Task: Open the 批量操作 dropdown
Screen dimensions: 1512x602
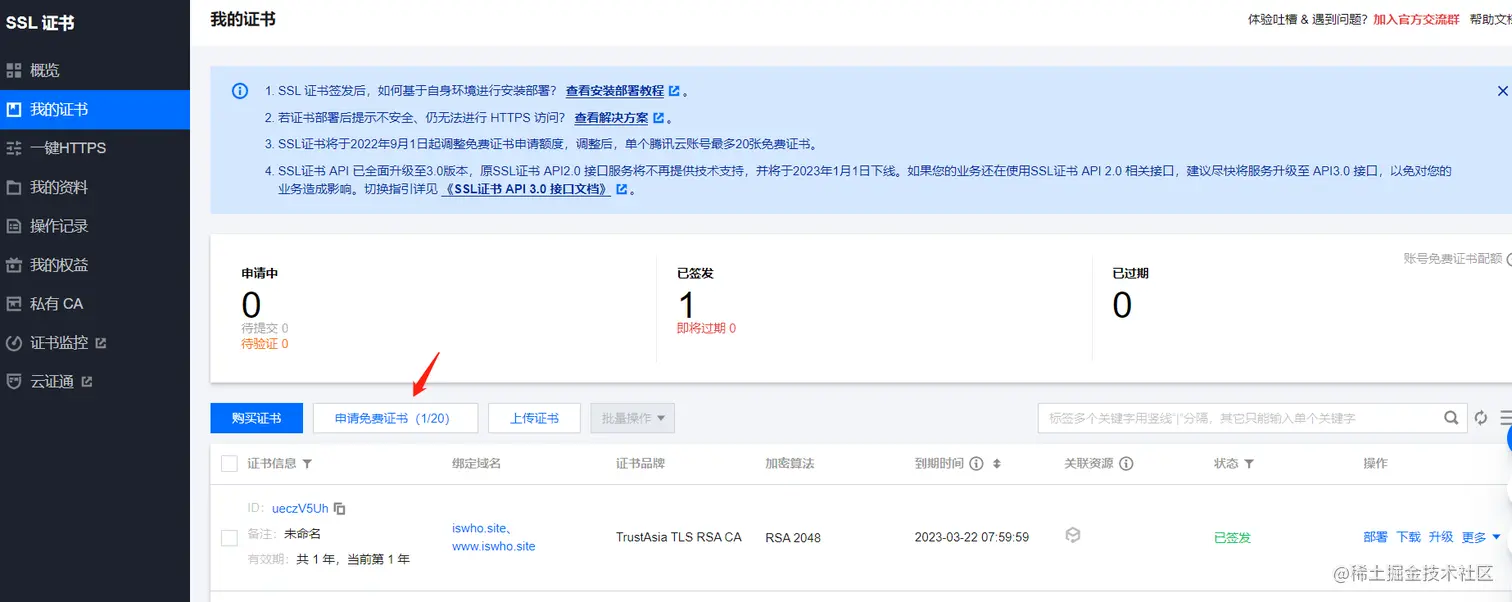Action: 633,418
